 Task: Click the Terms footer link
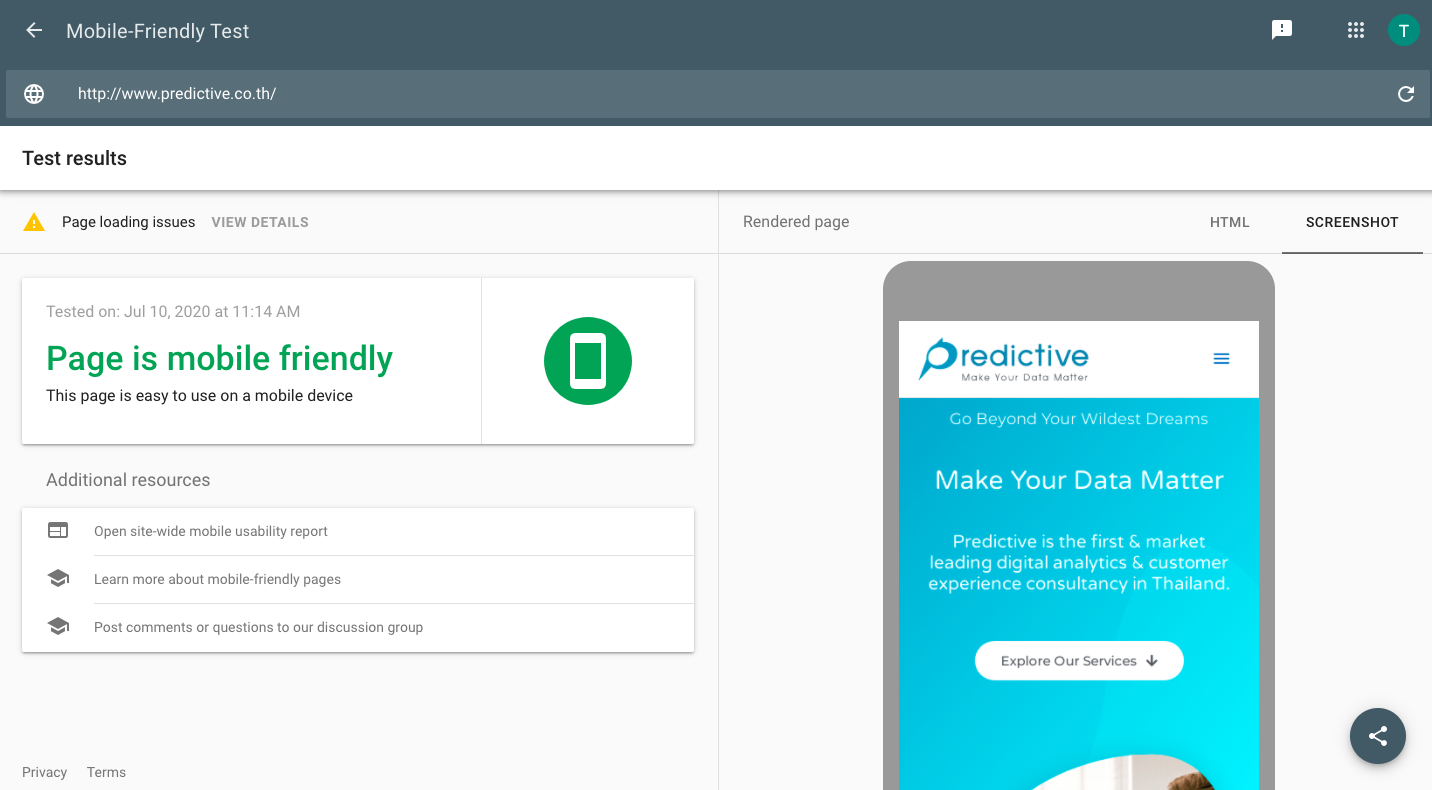click(106, 772)
